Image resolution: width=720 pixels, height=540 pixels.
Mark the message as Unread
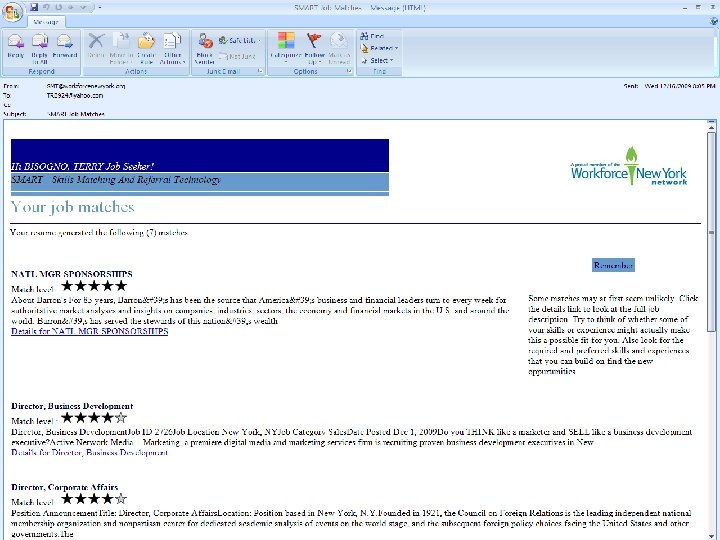(339, 48)
